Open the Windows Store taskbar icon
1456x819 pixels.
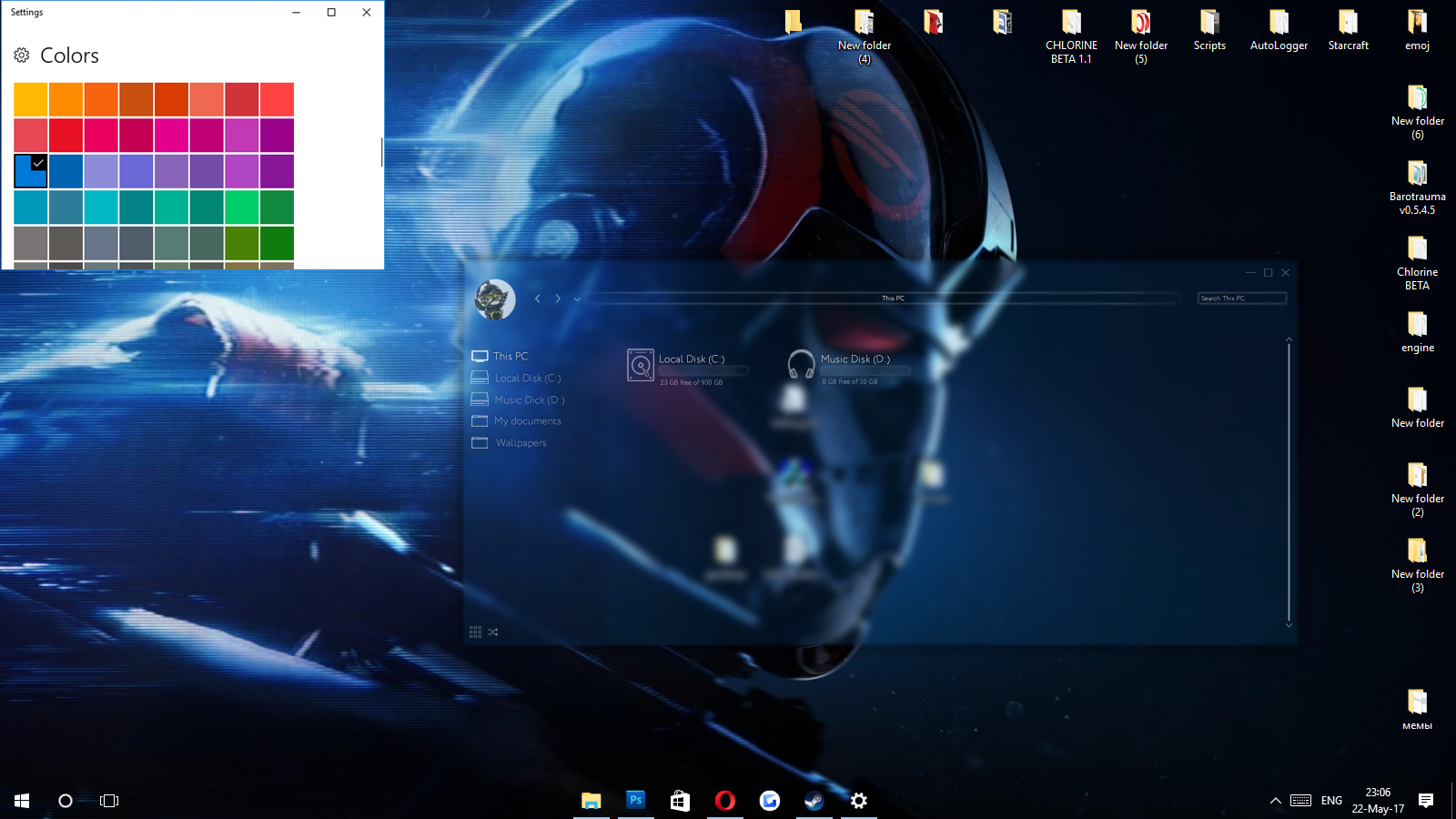[x=680, y=800]
